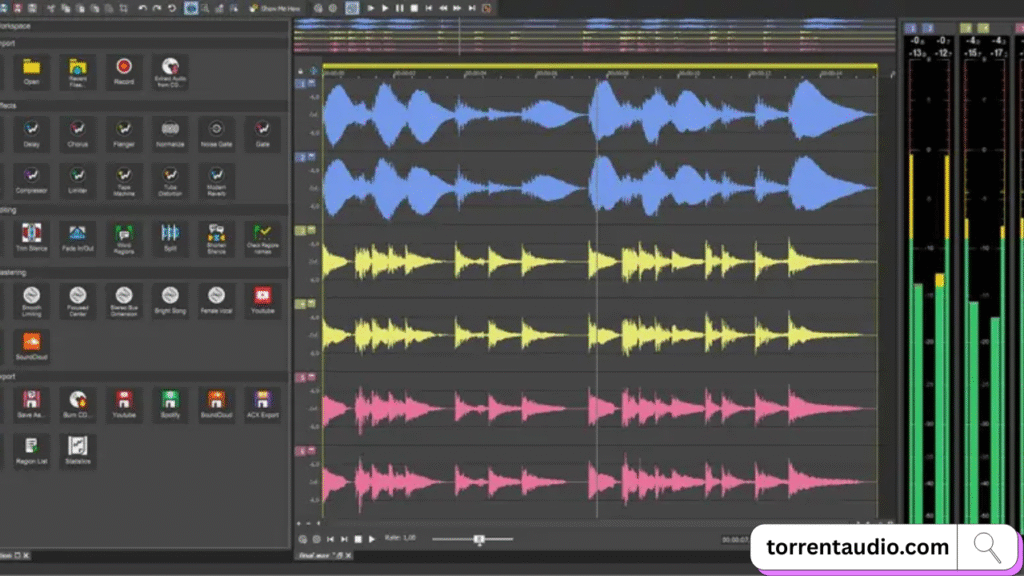Toggle channel 3 enable button on yellow track
This screenshot has width=1024, height=576.
pos(301,230)
